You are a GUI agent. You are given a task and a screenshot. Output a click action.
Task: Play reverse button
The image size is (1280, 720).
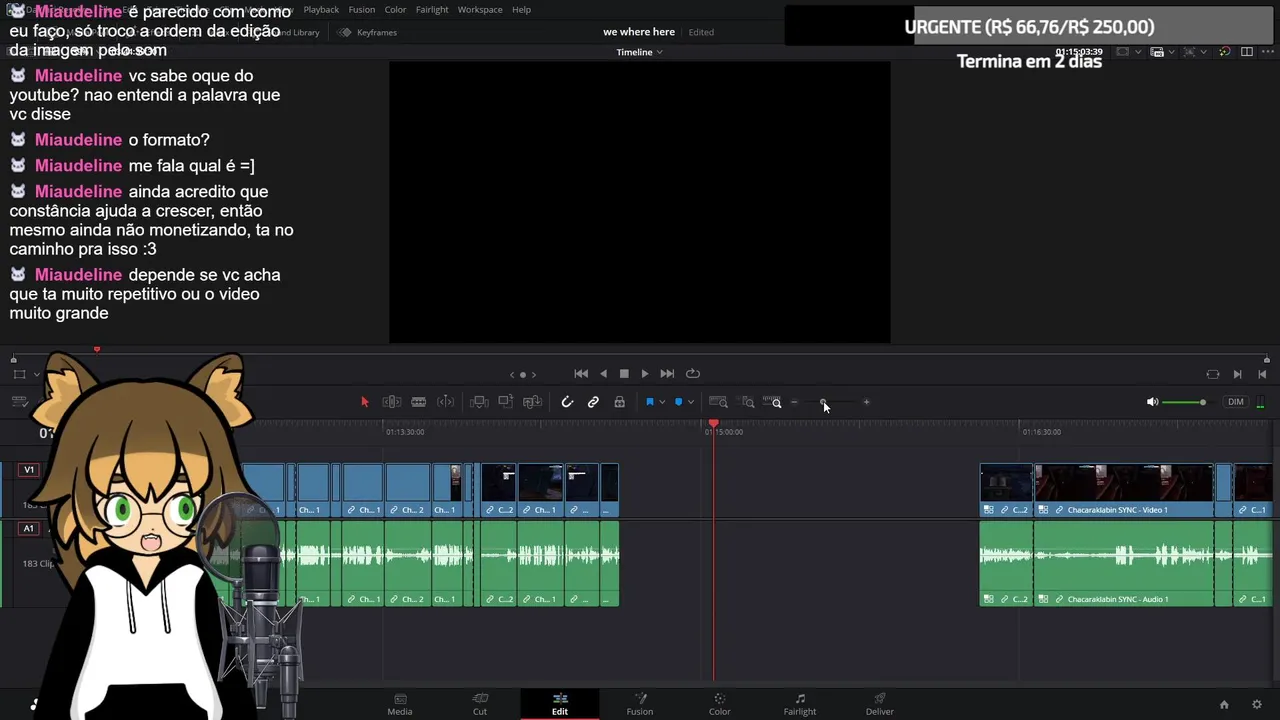point(603,374)
